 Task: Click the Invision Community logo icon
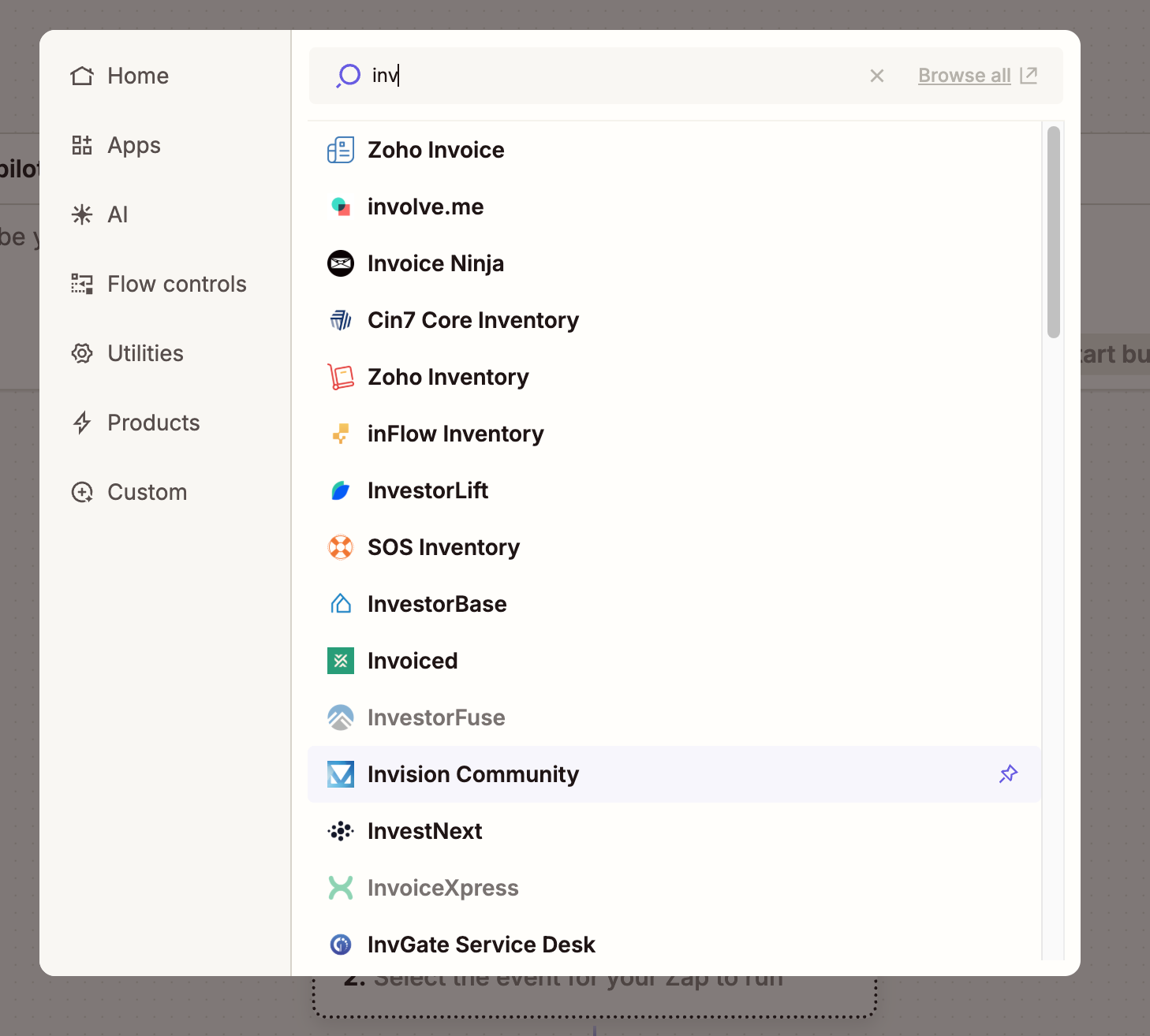coord(341,774)
